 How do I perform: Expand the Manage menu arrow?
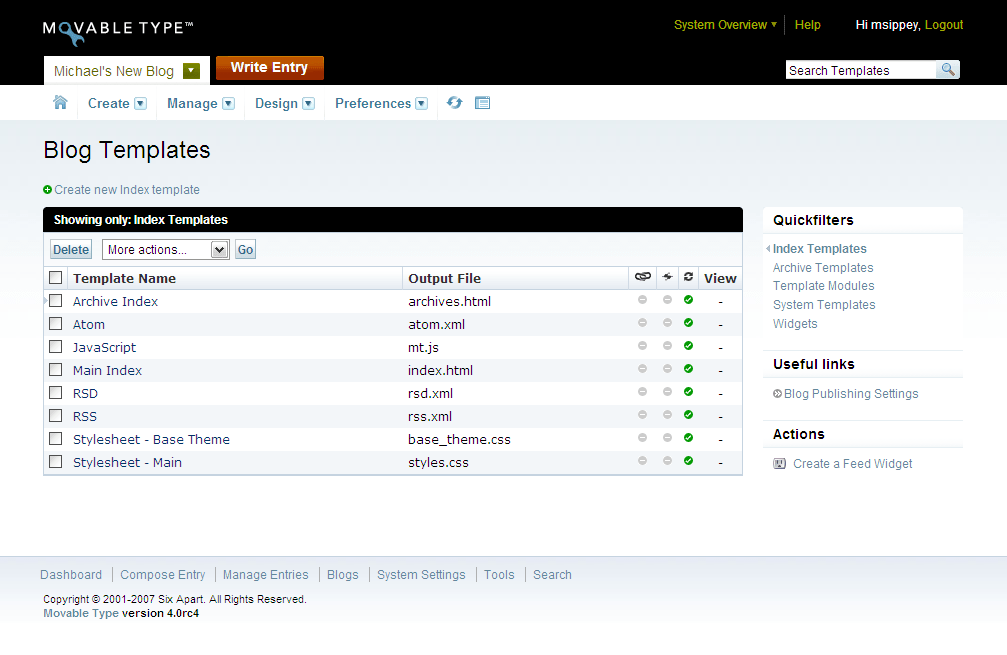(x=229, y=103)
